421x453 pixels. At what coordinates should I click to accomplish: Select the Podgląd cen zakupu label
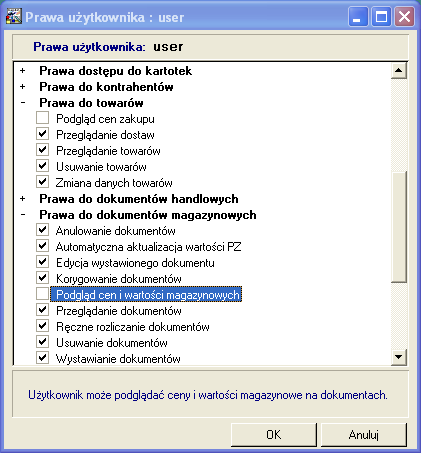coord(105,119)
